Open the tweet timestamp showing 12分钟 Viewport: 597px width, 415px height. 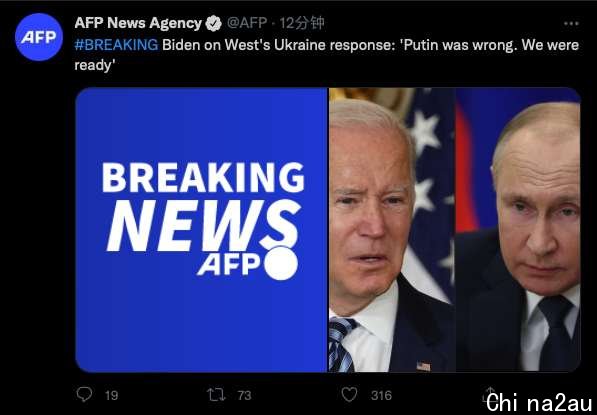click(x=302, y=23)
